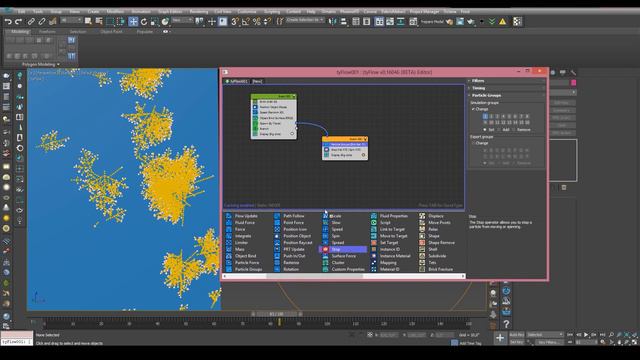
Task: Click the Redo arrow in main toolbar
Action: pos(18,22)
